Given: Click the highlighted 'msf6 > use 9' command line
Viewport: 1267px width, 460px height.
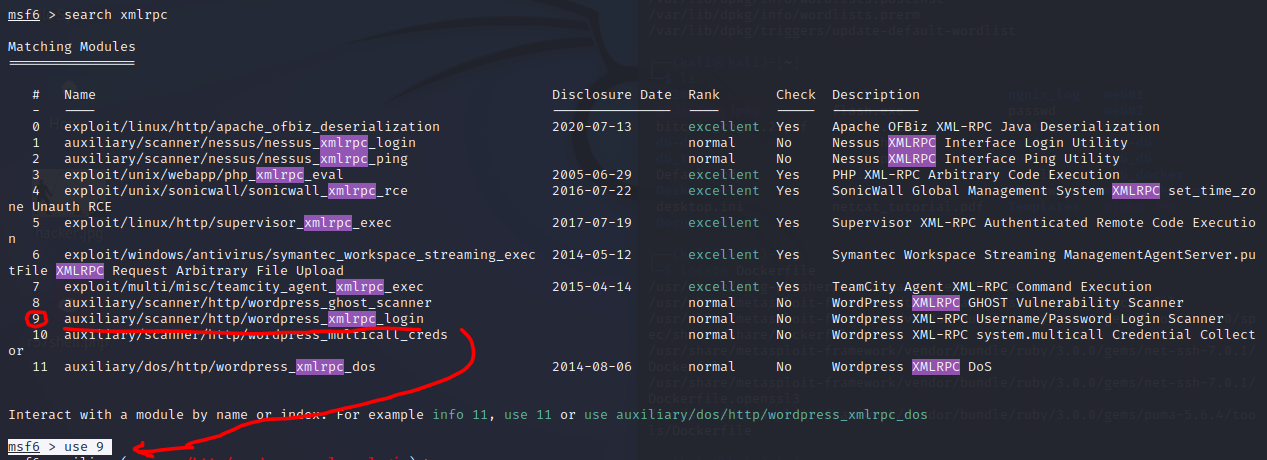Looking at the screenshot, I should coord(60,446).
